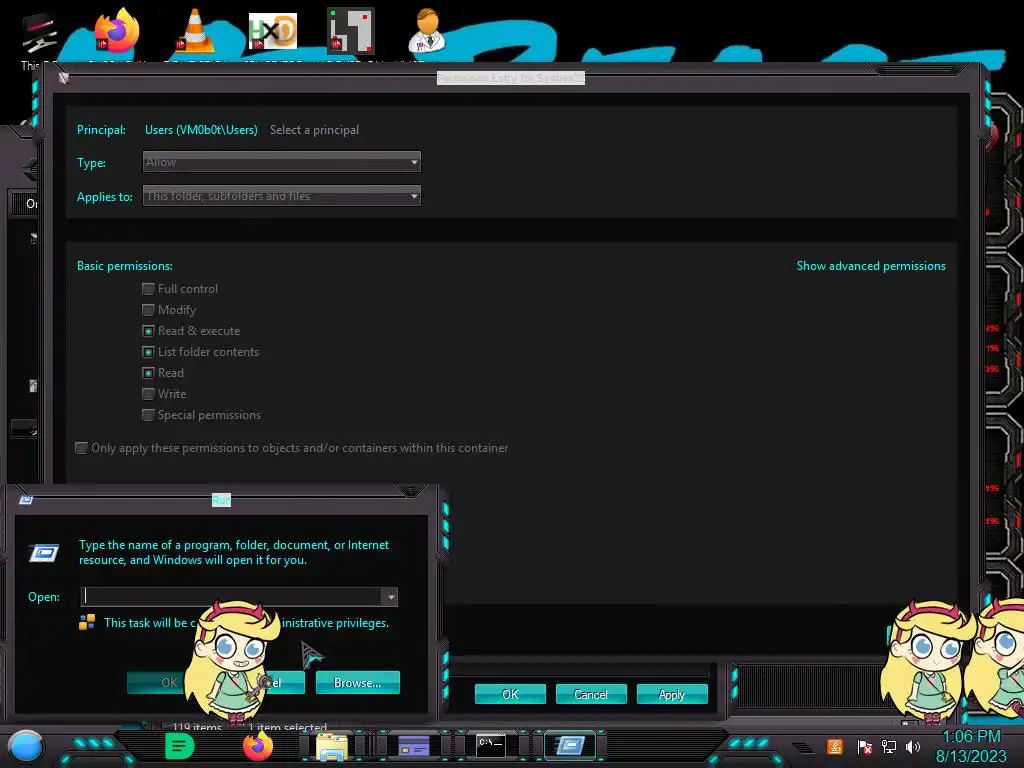Open File Explorer from the taskbar
Viewport: 1024px width, 768px height.
point(332,746)
